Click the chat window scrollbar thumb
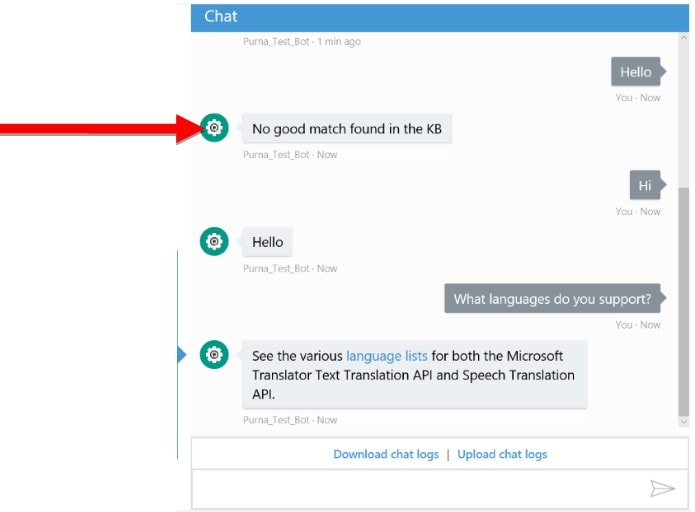Viewport: 695px width, 512px height. tap(683, 300)
